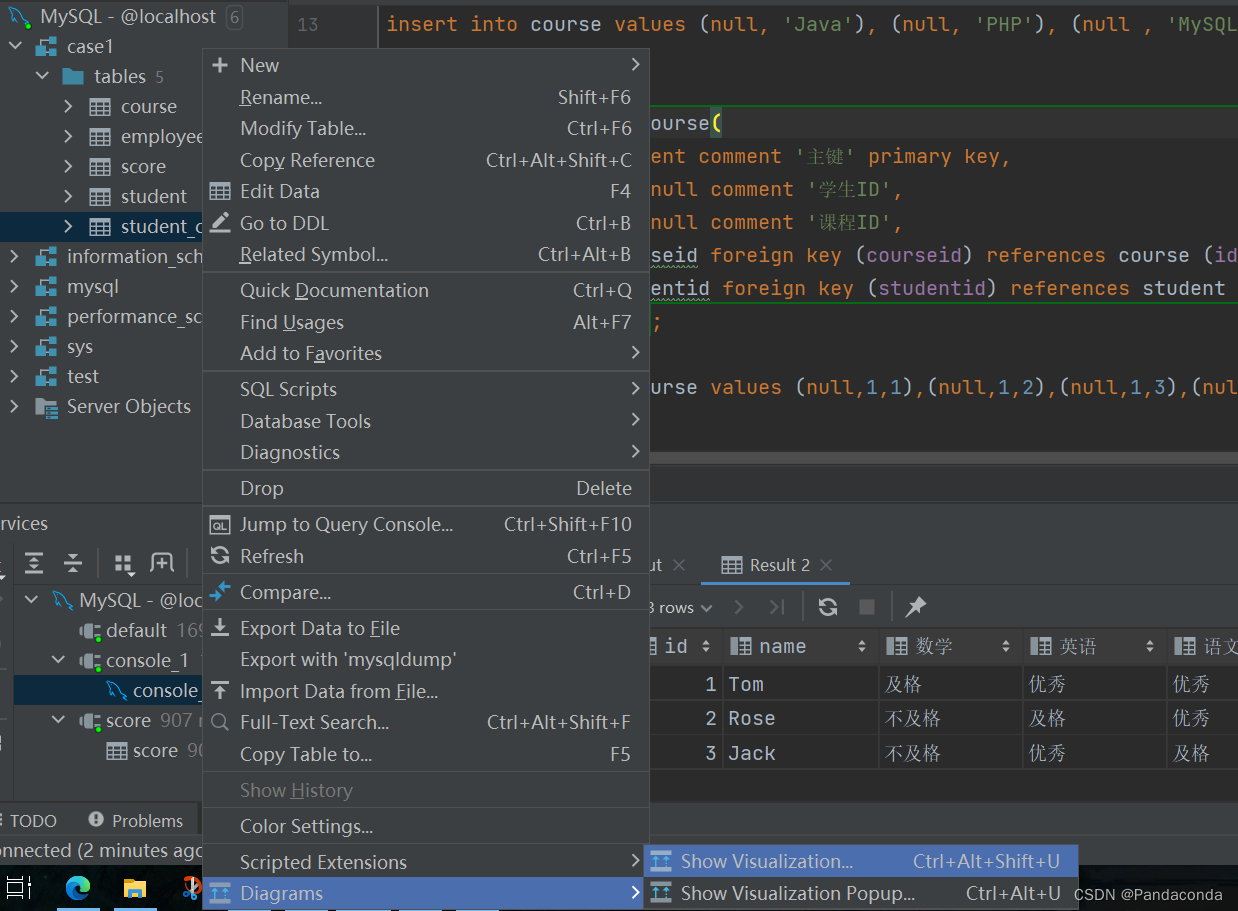This screenshot has width=1238, height=911.
Task: Choose Show Visualization... from Diagrams submenu
Action: click(766, 861)
